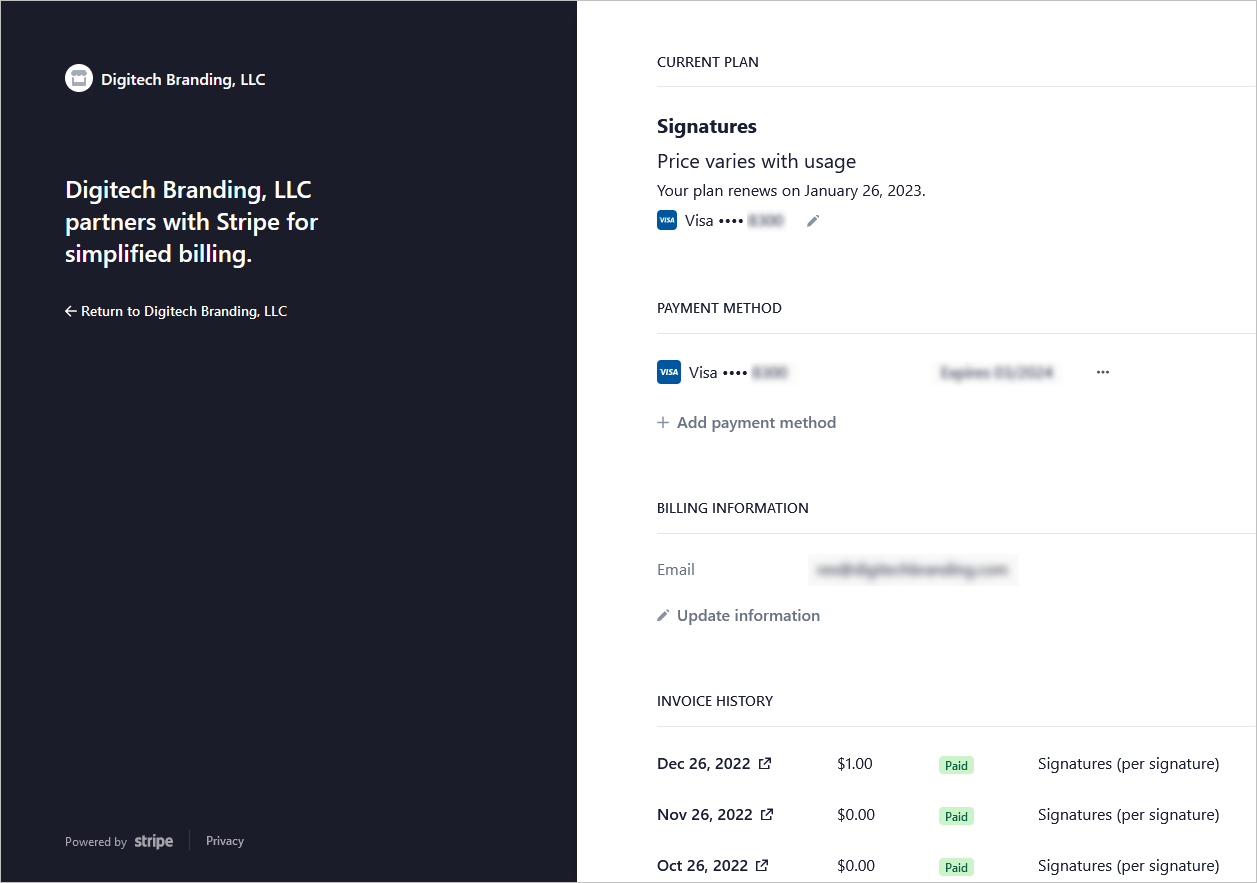This screenshot has height=883, width=1257.
Task: Click the Visa logo in Payment Method section
Action: [x=669, y=372]
